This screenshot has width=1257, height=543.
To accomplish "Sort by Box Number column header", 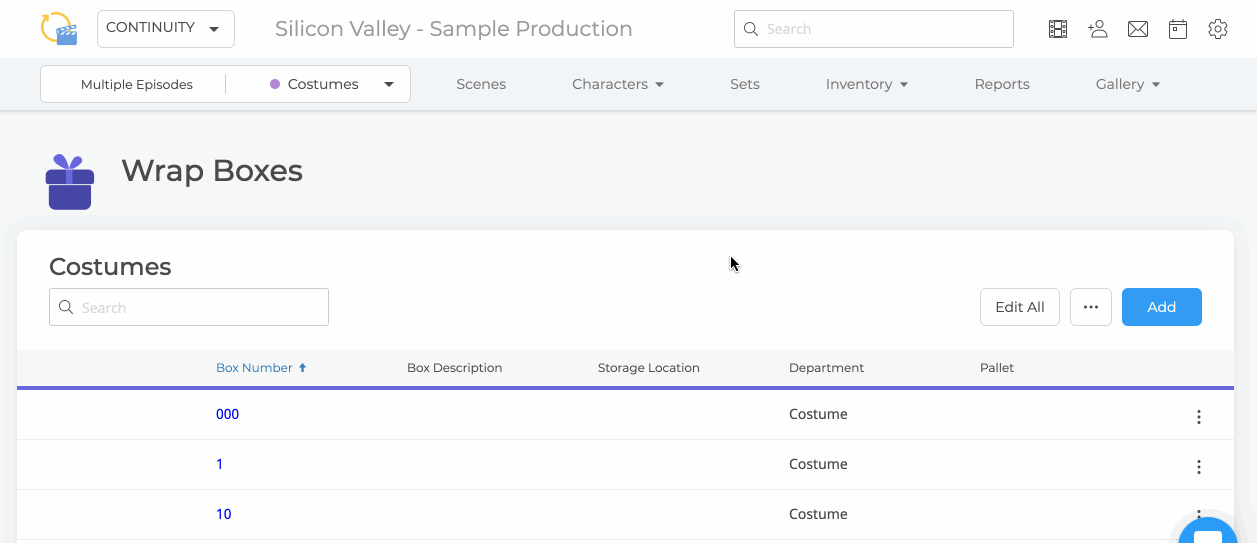I will 254,368.
